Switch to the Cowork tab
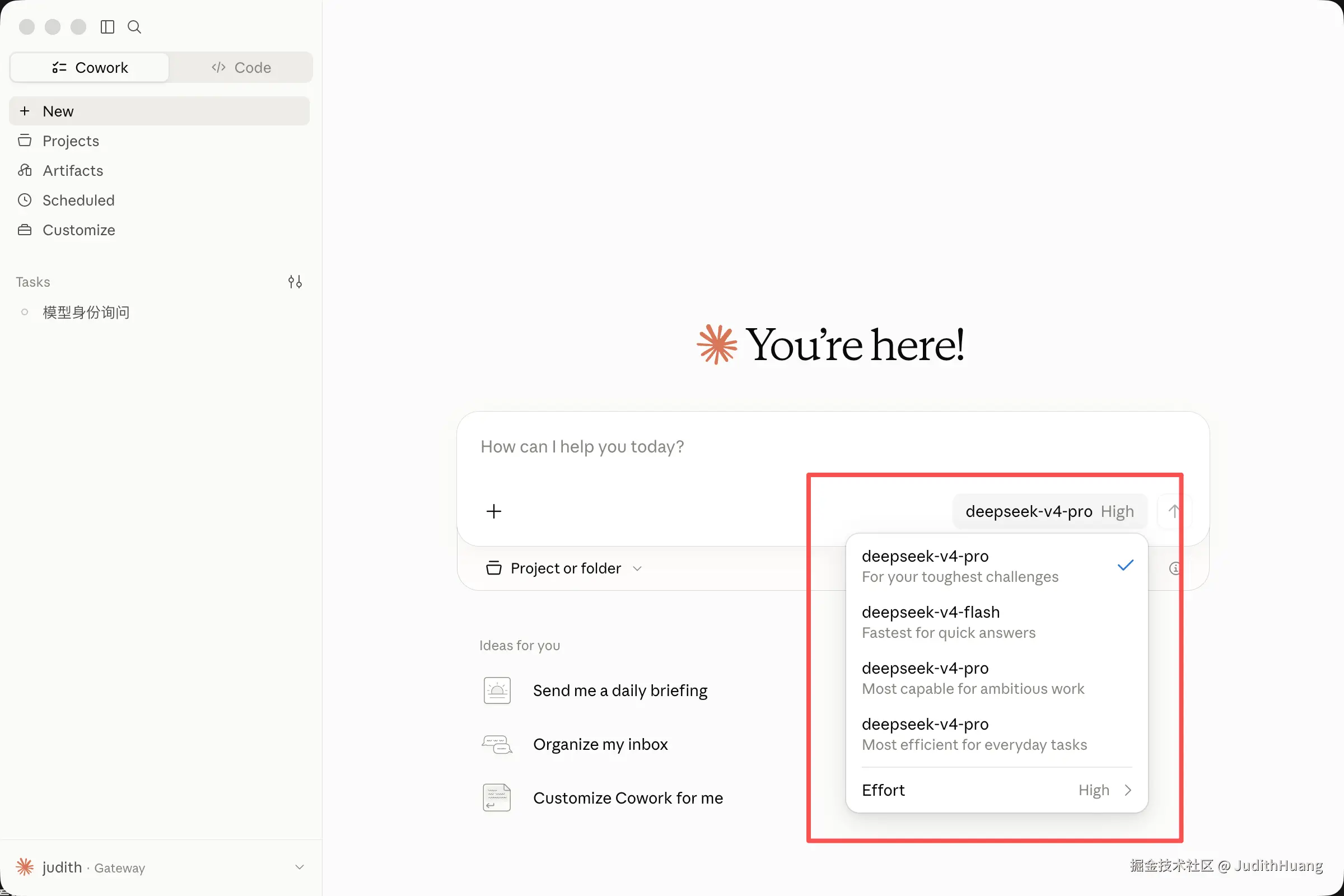The width and height of the screenshot is (1344, 896). pos(90,67)
